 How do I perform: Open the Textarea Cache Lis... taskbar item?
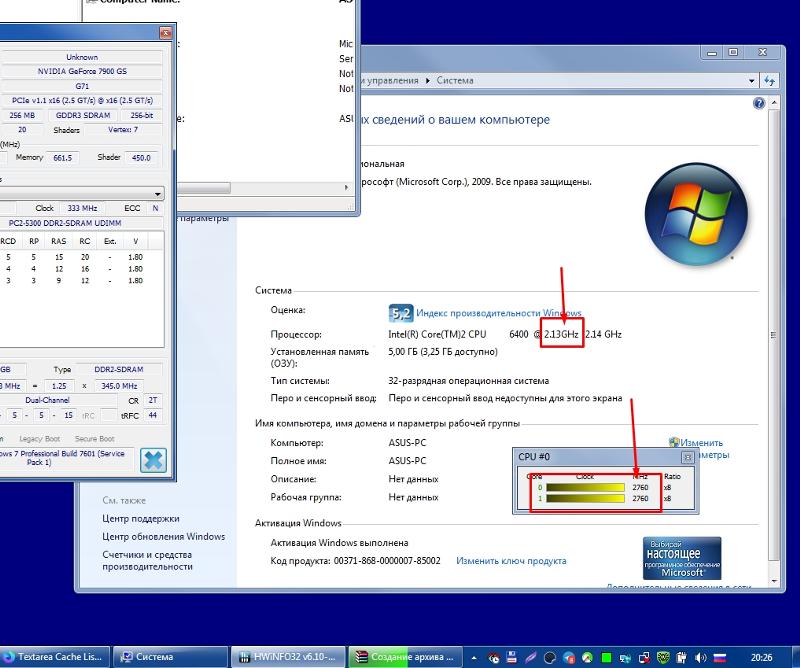point(54,657)
